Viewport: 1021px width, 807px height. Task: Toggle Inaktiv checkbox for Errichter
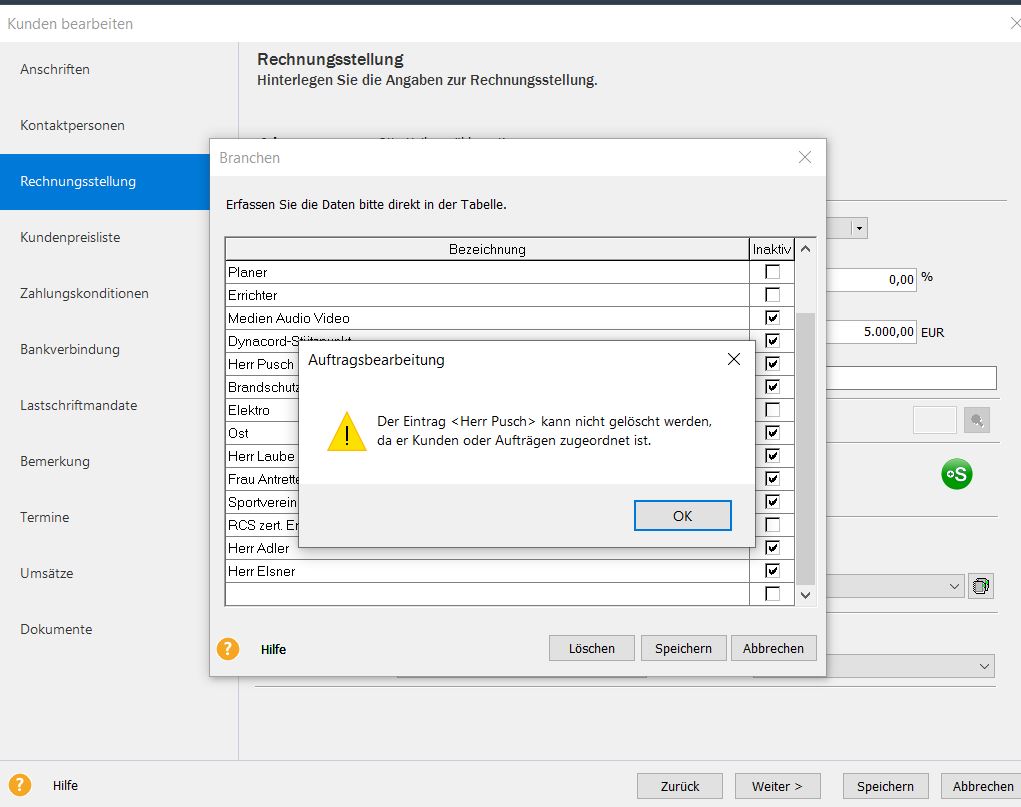click(x=772, y=294)
